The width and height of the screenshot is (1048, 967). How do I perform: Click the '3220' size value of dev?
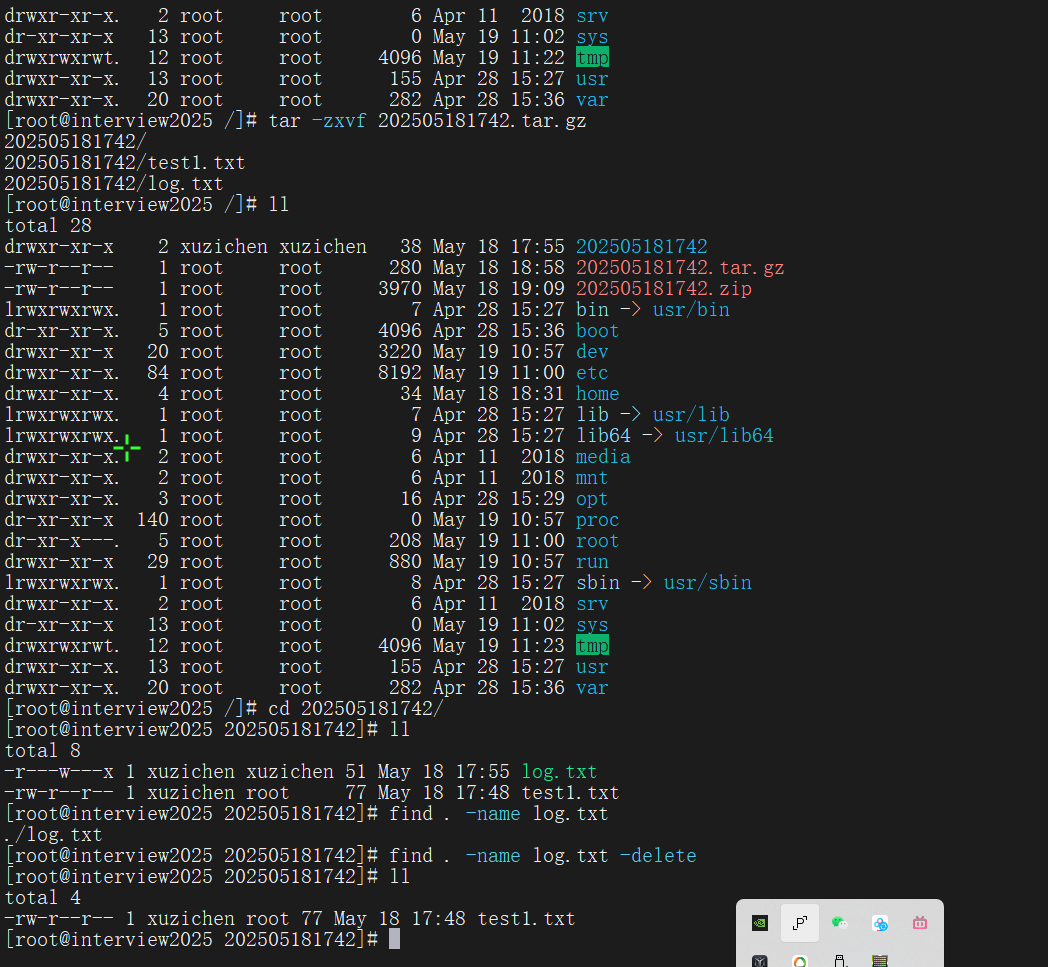coord(400,352)
